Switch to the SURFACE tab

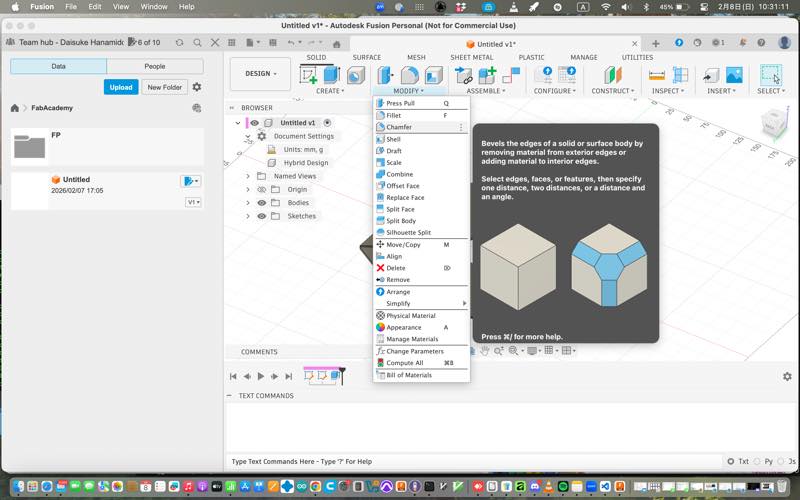tap(366, 57)
